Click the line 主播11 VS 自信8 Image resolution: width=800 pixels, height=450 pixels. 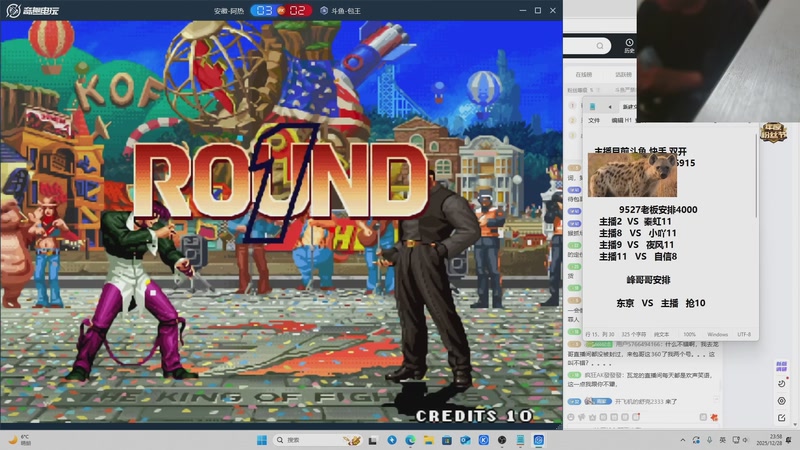[638, 257]
